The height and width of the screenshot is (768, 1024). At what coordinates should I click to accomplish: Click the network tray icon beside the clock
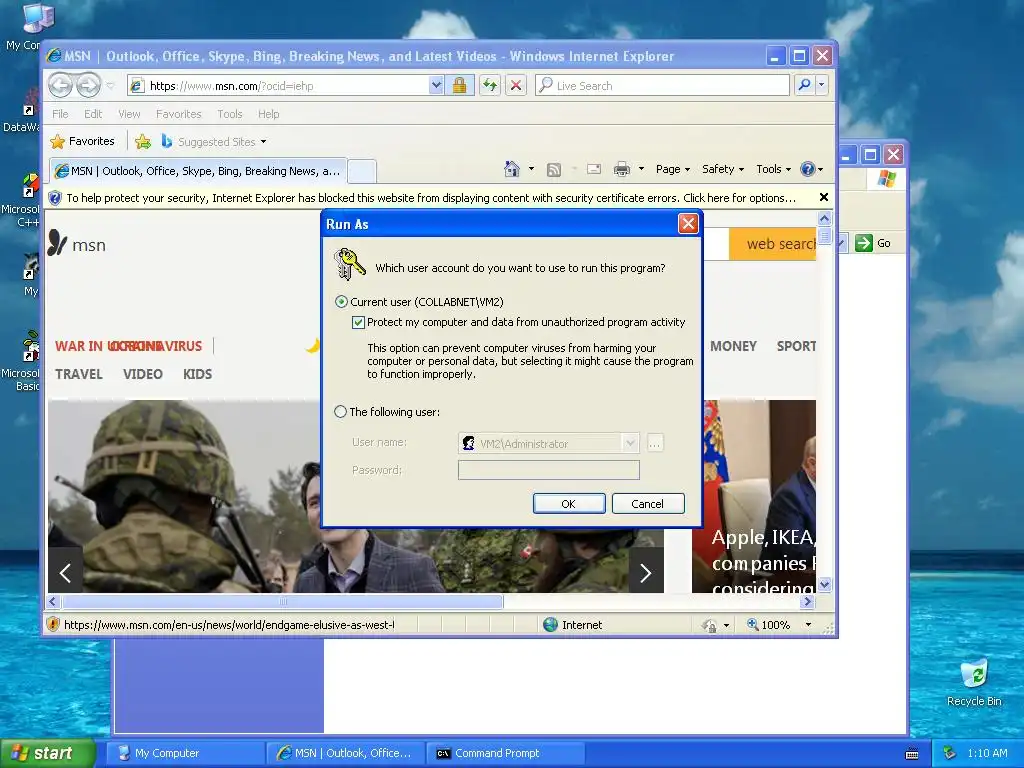pos(949,753)
